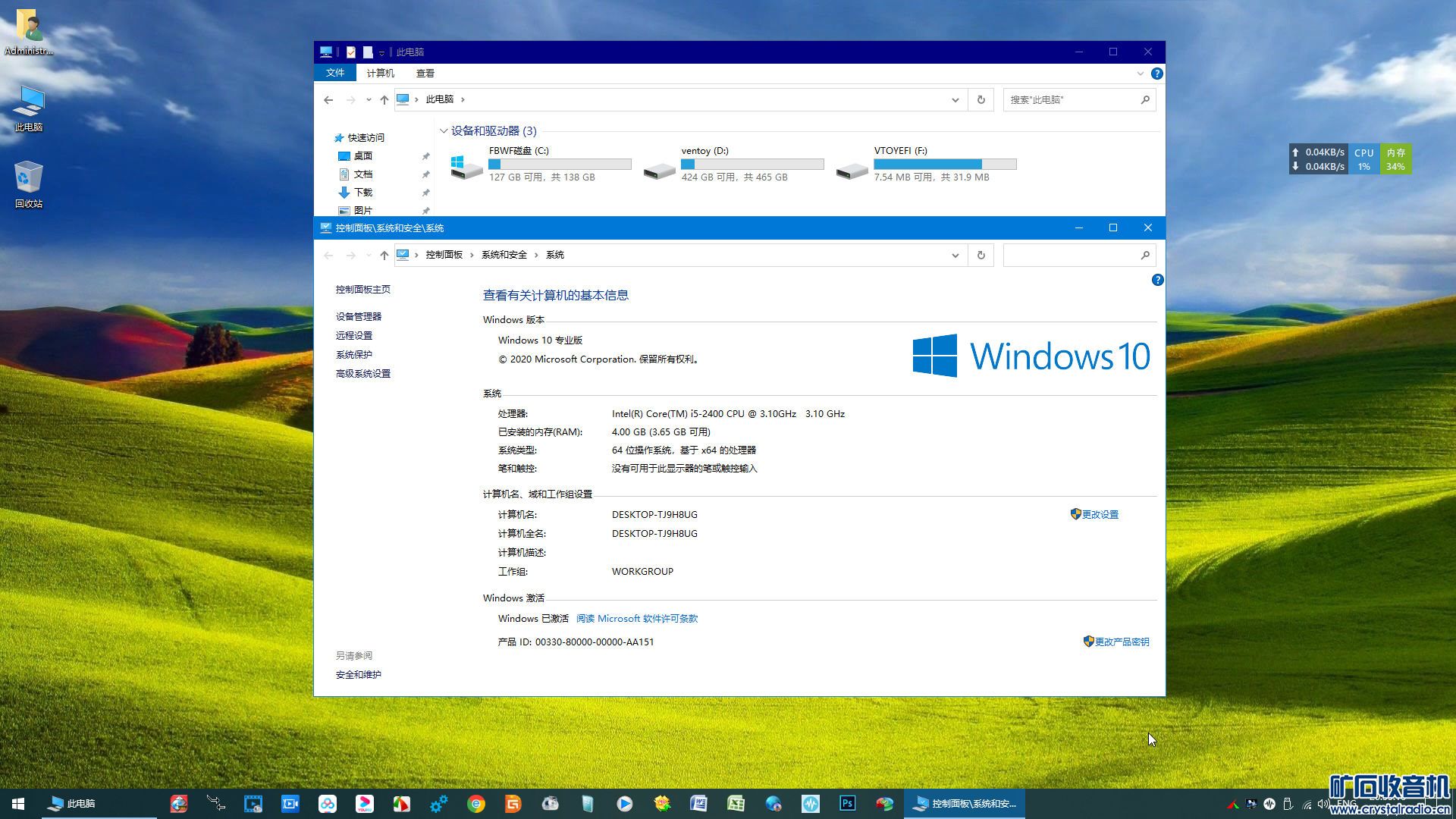Launch the Chrome browser taskbar icon
Image resolution: width=1456 pixels, height=819 pixels.
(x=476, y=803)
